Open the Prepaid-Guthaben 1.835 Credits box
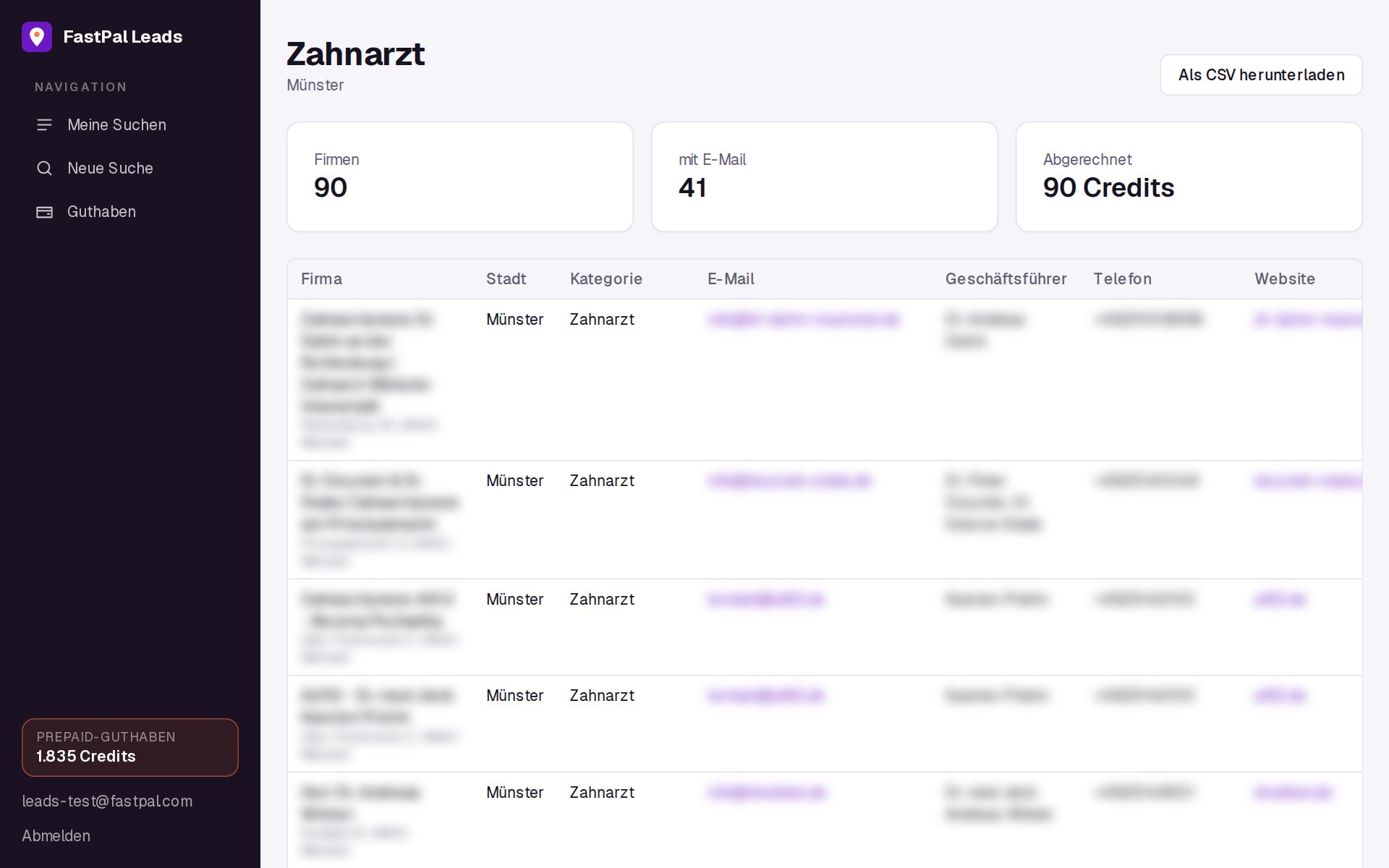The height and width of the screenshot is (868, 1389). click(x=130, y=747)
